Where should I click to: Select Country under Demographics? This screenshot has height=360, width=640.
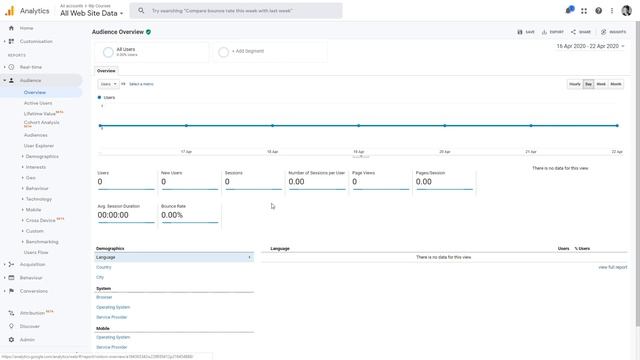click(104, 267)
